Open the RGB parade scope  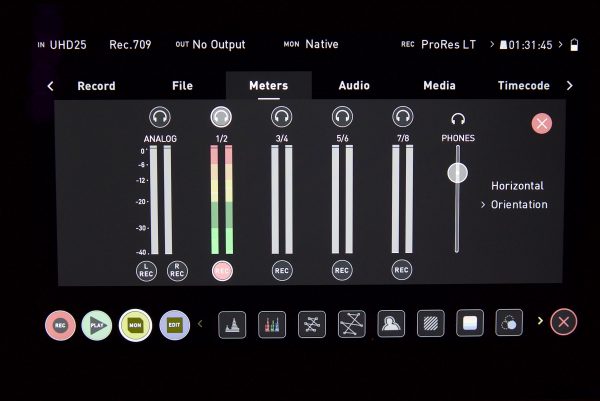[x=271, y=323]
